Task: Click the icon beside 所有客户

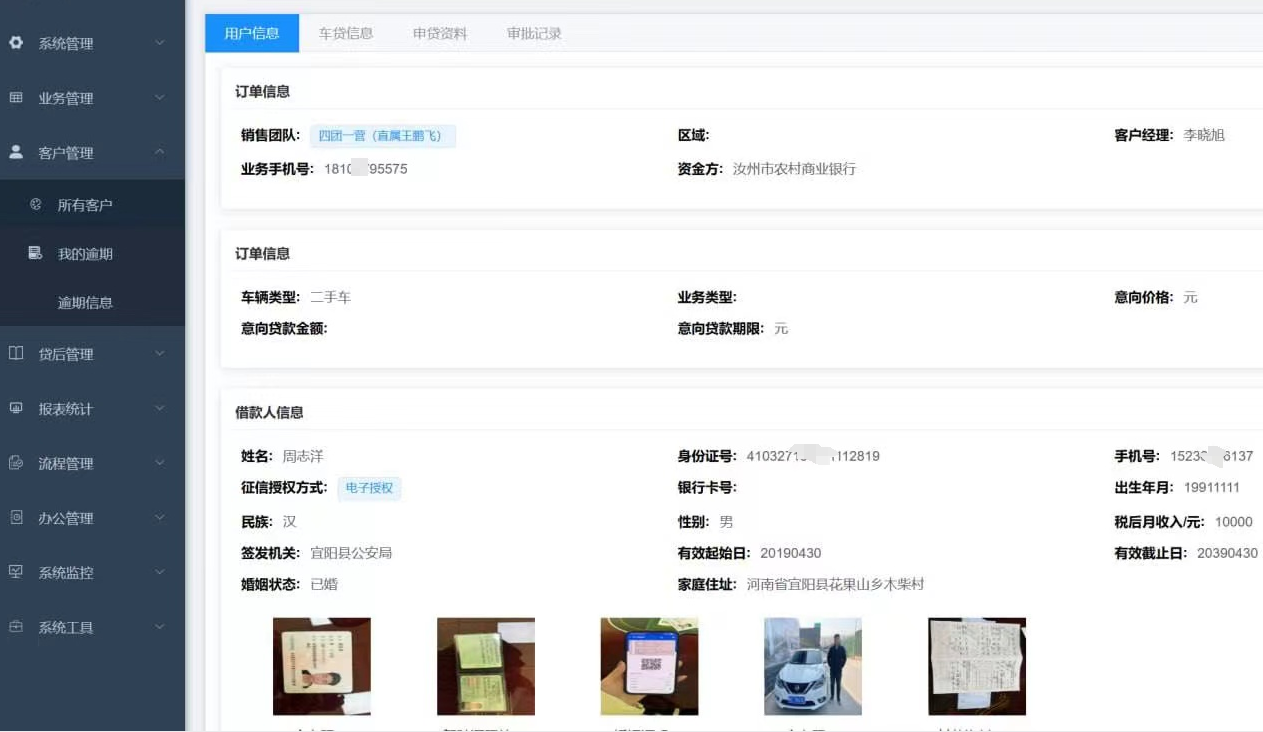Action: coord(36,205)
